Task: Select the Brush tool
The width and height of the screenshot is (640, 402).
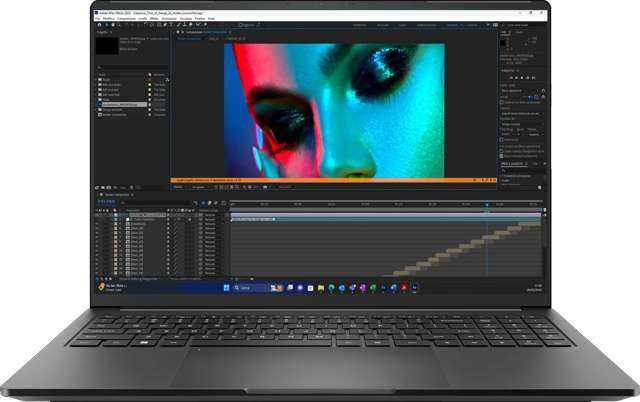Action: 178,25
